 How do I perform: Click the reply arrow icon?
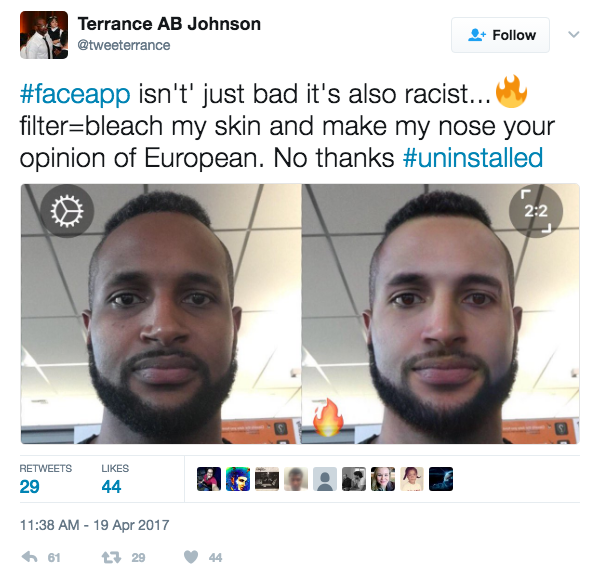[x=30, y=557]
